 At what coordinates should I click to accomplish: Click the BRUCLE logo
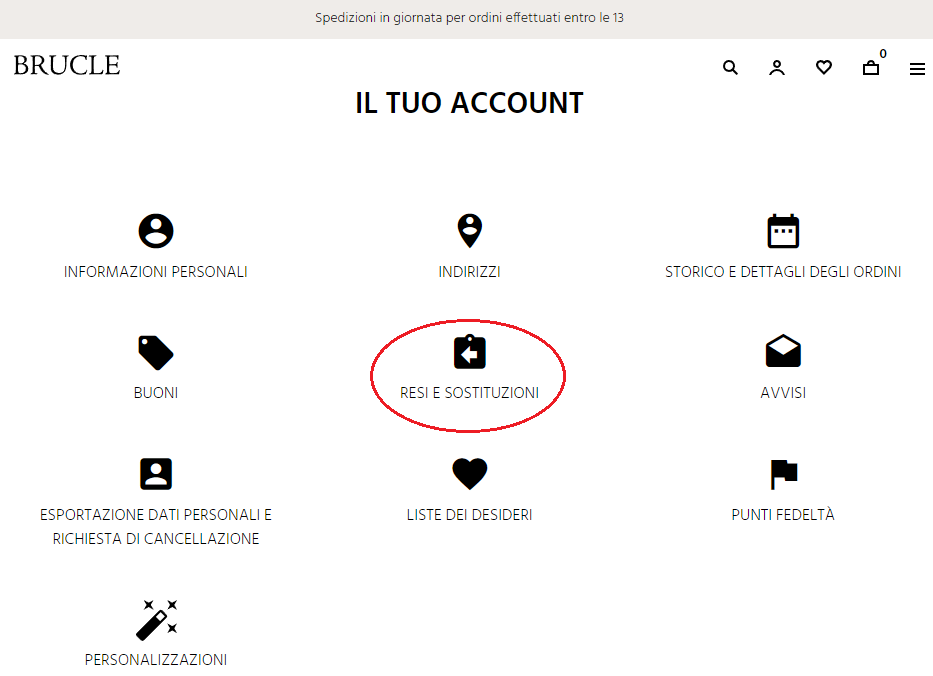(x=67, y=66)
